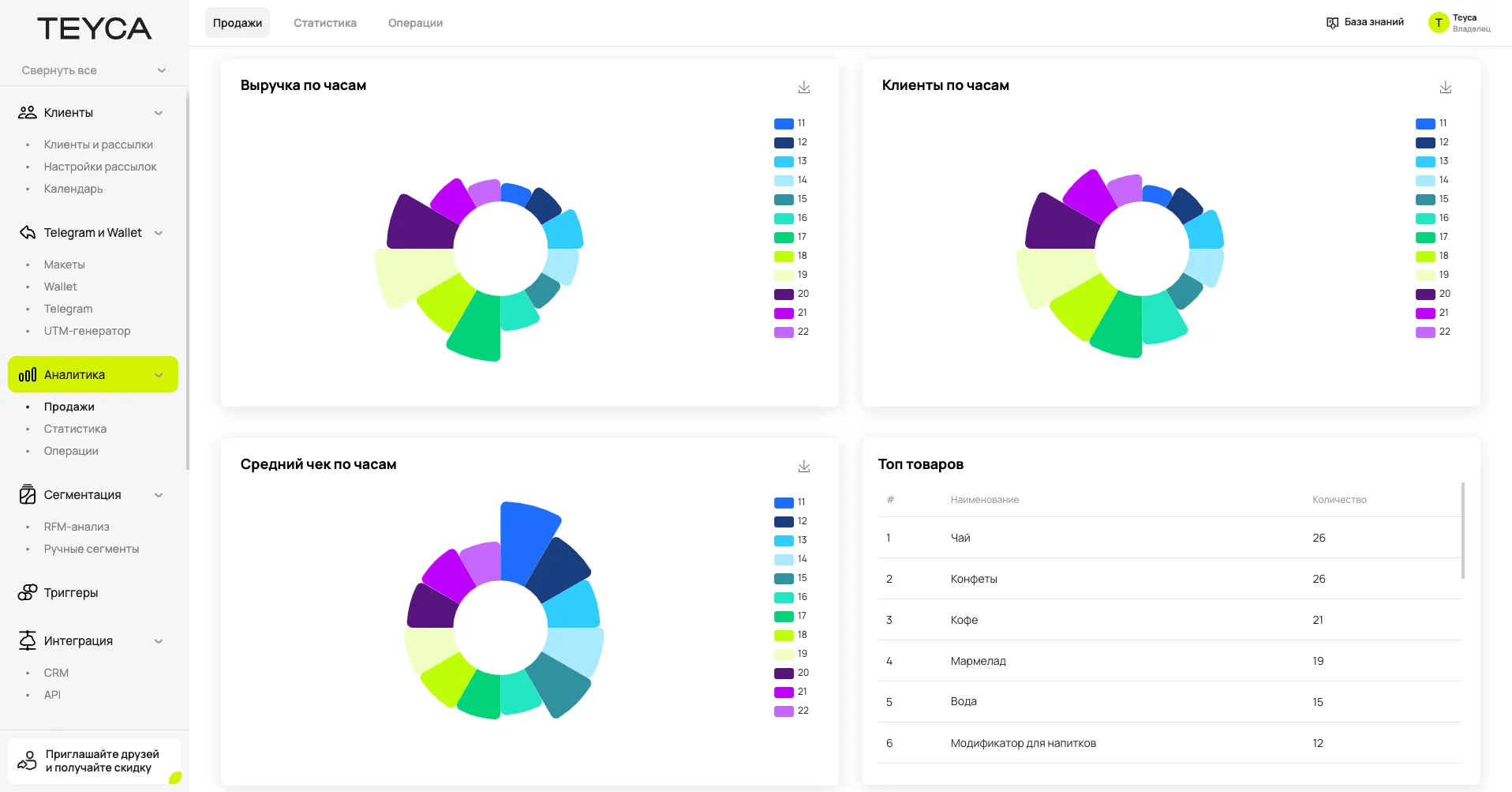Open RFM-анализ in the sidebar
1512x792 pixels.
(x=77, y=527)
